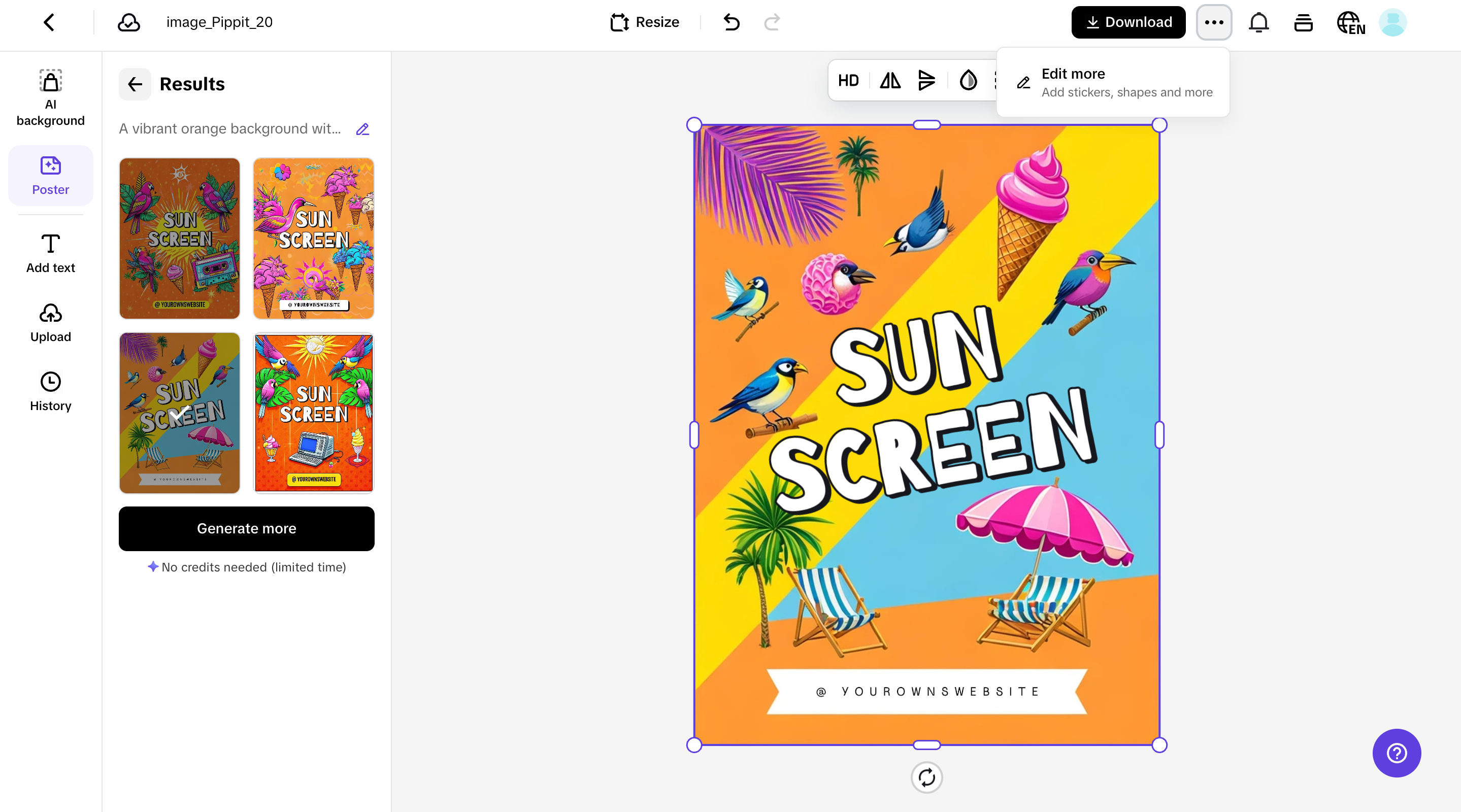Open the History sidebar tab
The height and width of the screenshot is (812, 1461).
tap(50, 391)
